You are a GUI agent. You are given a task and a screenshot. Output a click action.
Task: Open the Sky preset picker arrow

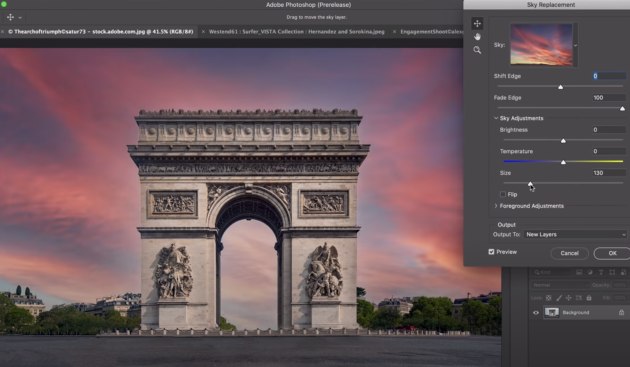575,45
